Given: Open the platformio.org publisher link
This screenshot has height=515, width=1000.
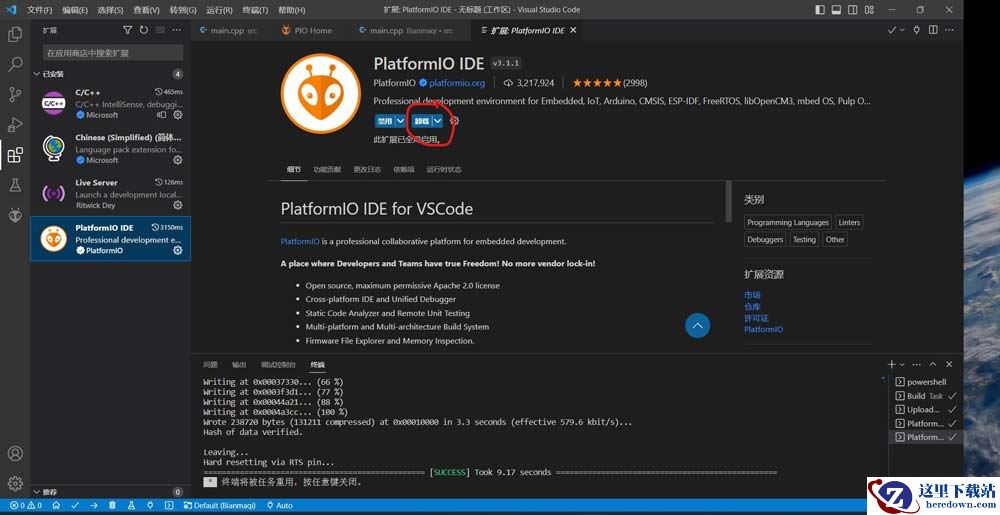Looking at the screenshot, I should pyautogui.click(x=457, y=83).
